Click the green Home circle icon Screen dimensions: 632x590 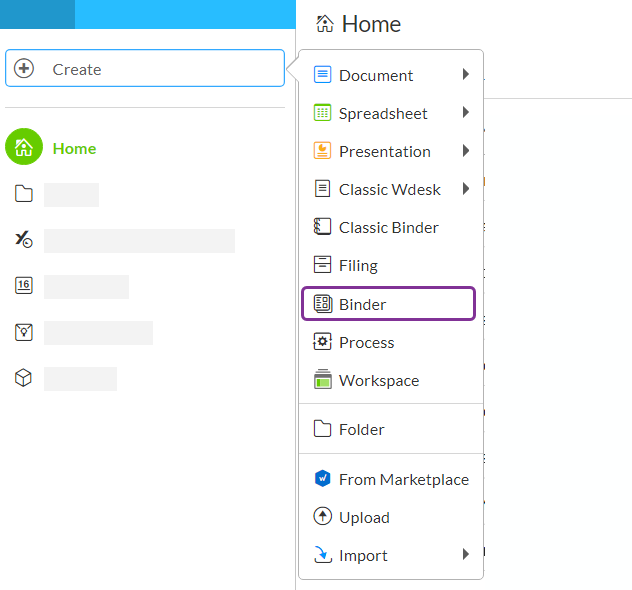(x=24, y=147)
